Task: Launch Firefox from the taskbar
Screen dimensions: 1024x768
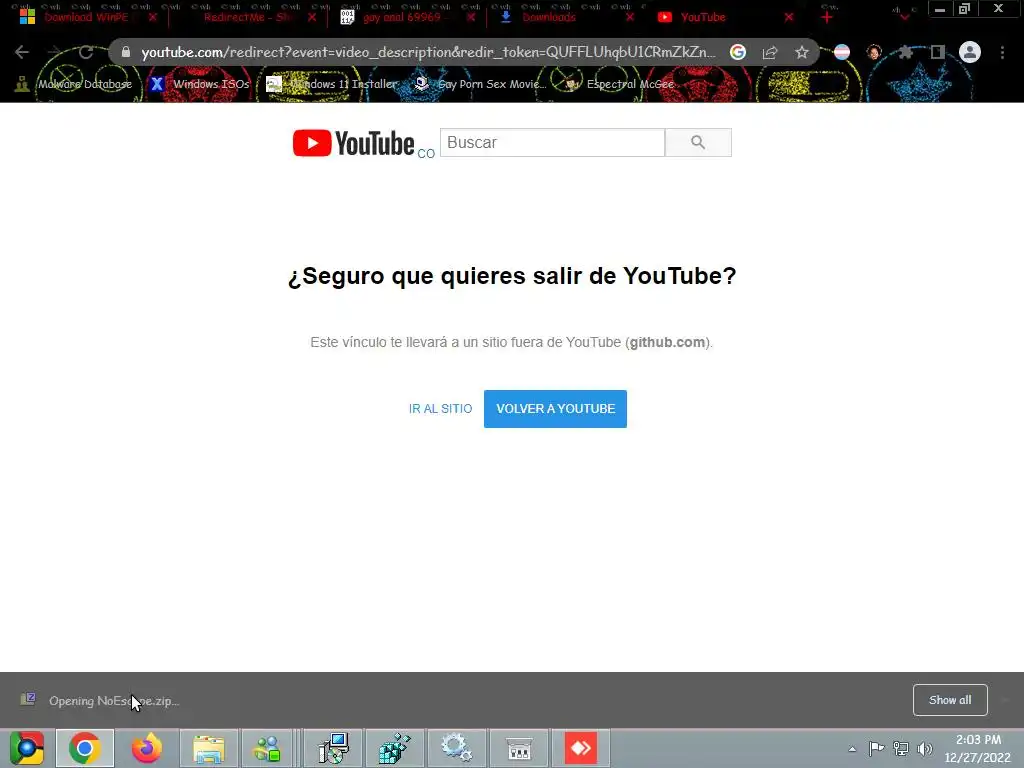Action: coord(146,748)
